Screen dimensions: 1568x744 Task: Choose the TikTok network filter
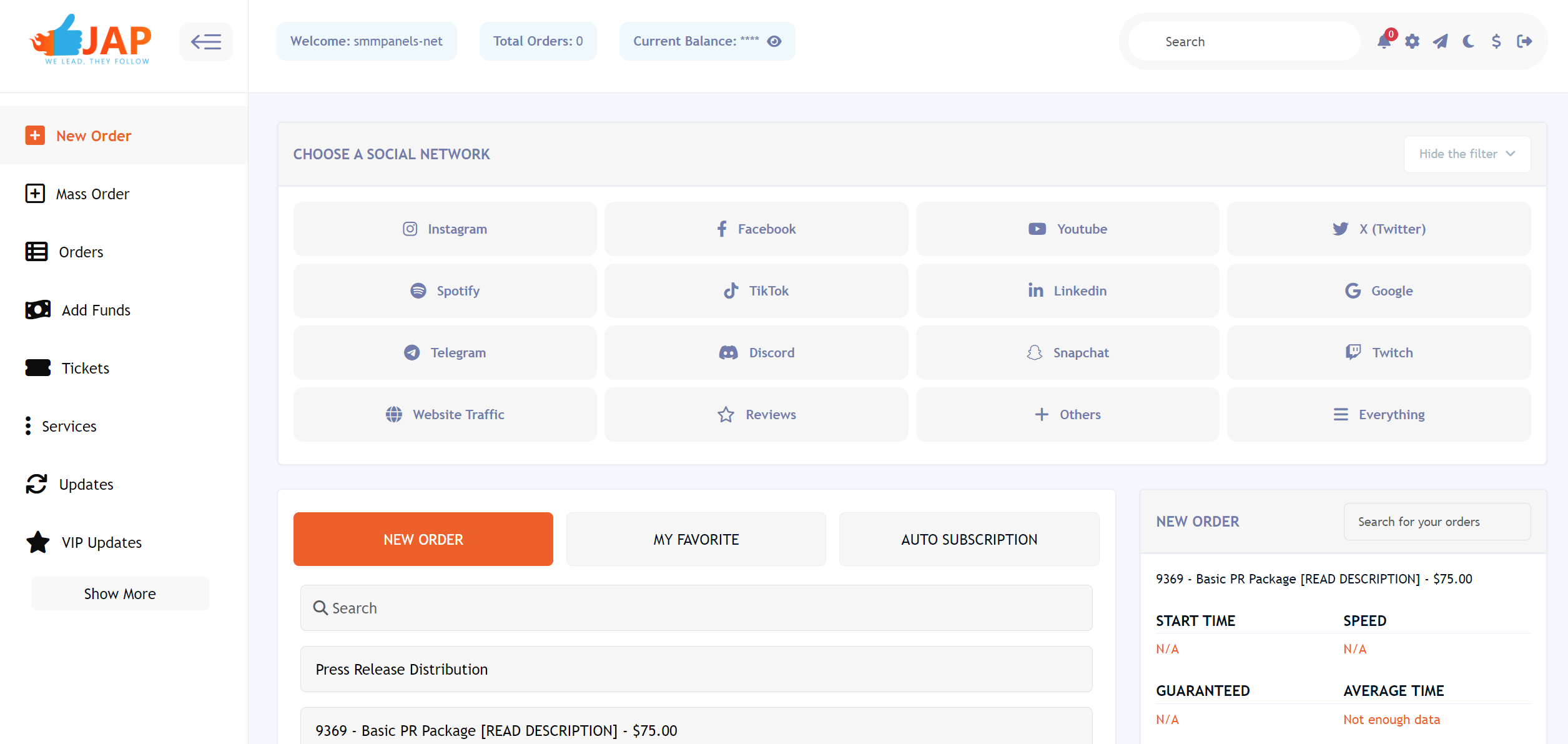(x=756, y=290)
